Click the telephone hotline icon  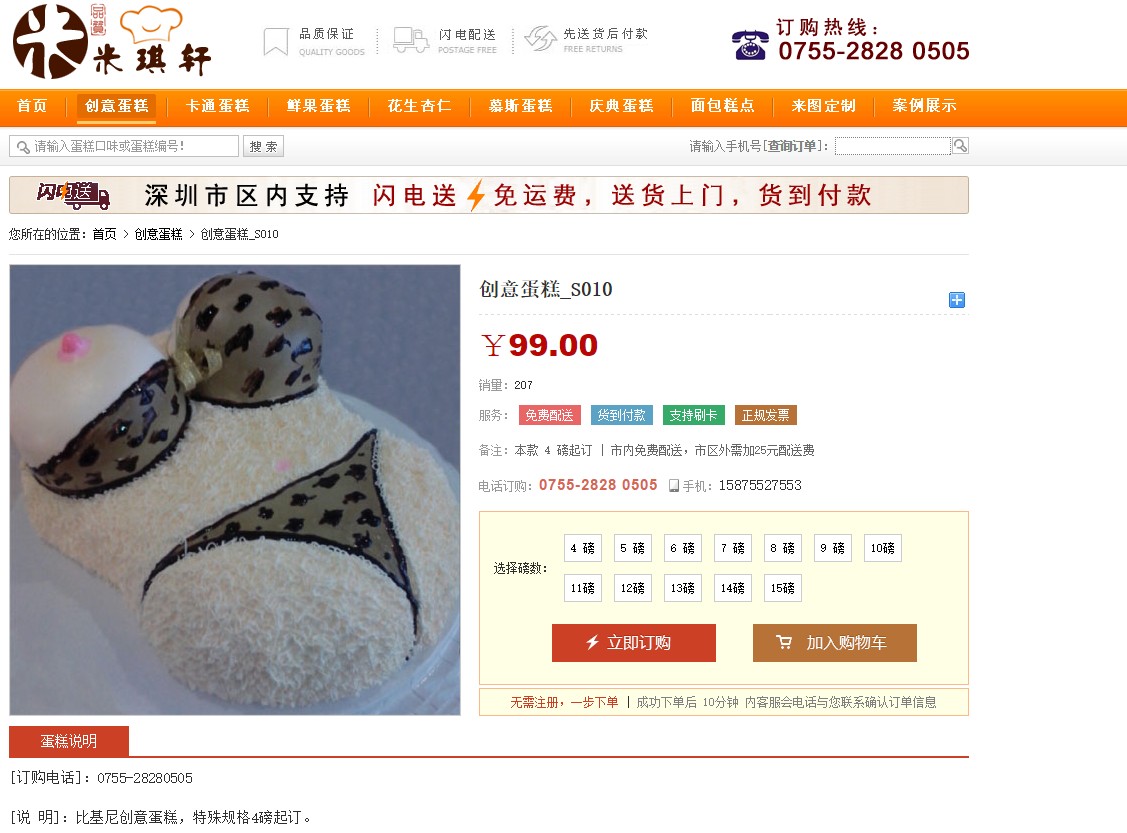[750, 45]
